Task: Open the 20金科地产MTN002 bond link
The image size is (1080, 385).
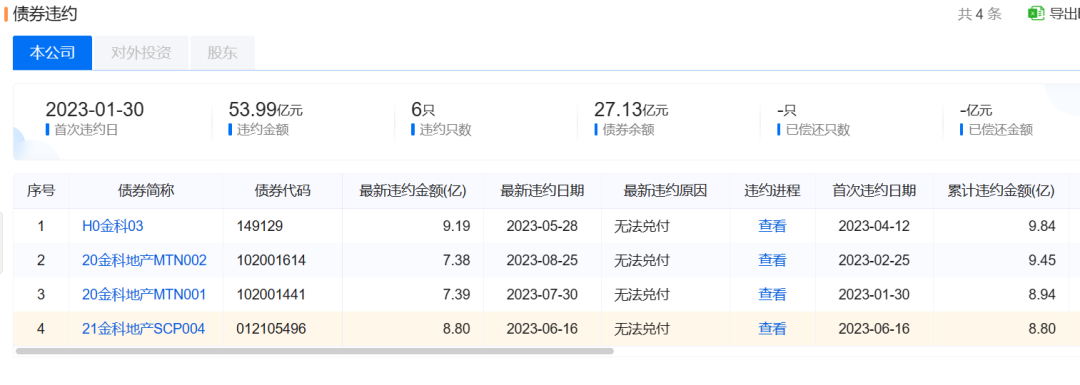Action: point(144,260)
